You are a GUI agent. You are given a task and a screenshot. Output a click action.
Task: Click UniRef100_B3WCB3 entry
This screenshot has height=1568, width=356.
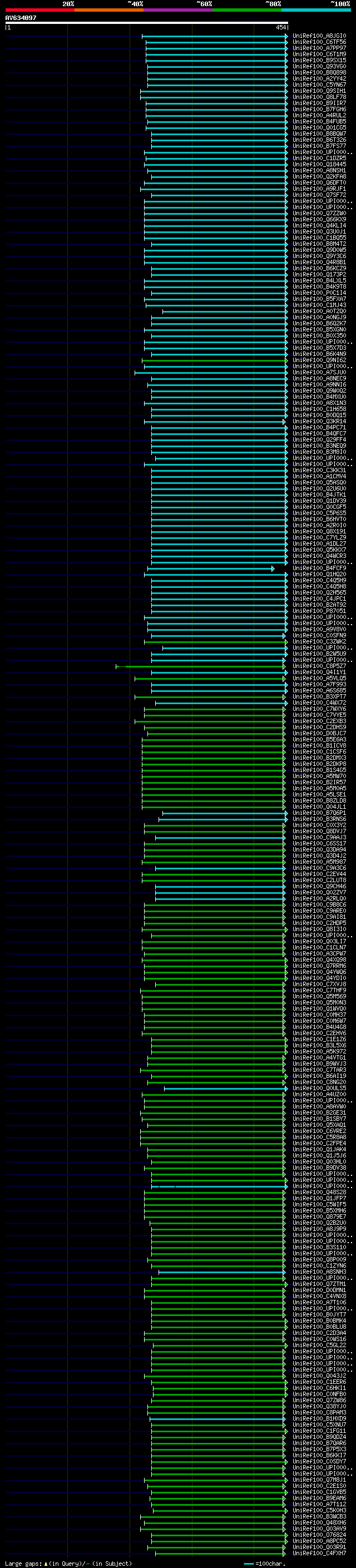[319, 1517]
